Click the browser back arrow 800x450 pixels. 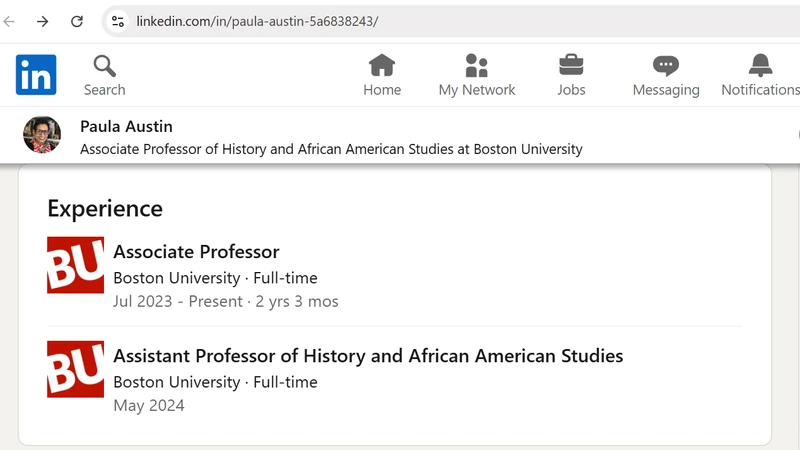coord(9,21)
